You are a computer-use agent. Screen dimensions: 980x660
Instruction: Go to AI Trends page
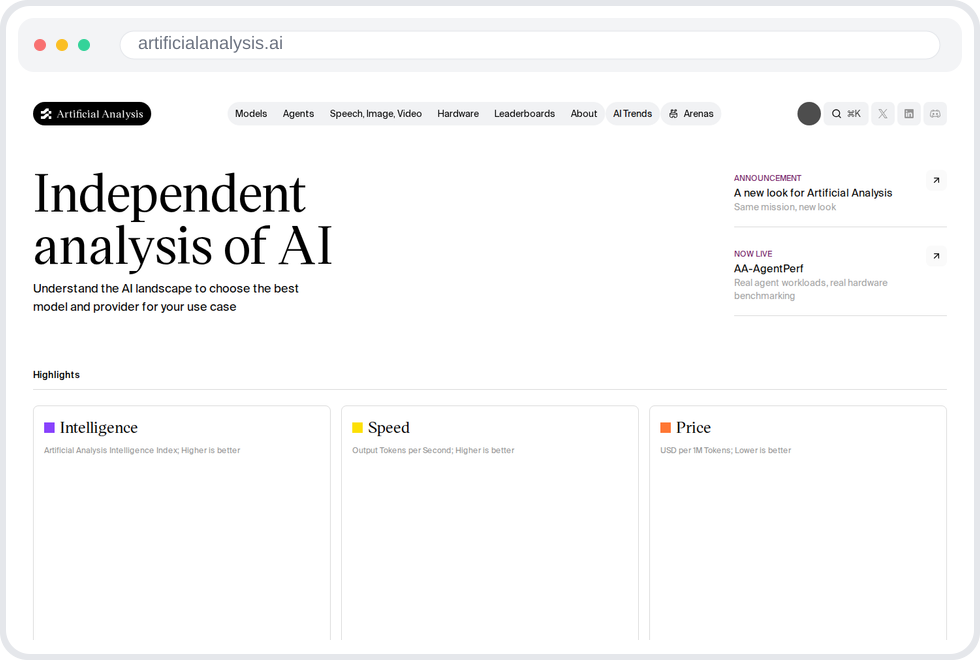point(632,114)
